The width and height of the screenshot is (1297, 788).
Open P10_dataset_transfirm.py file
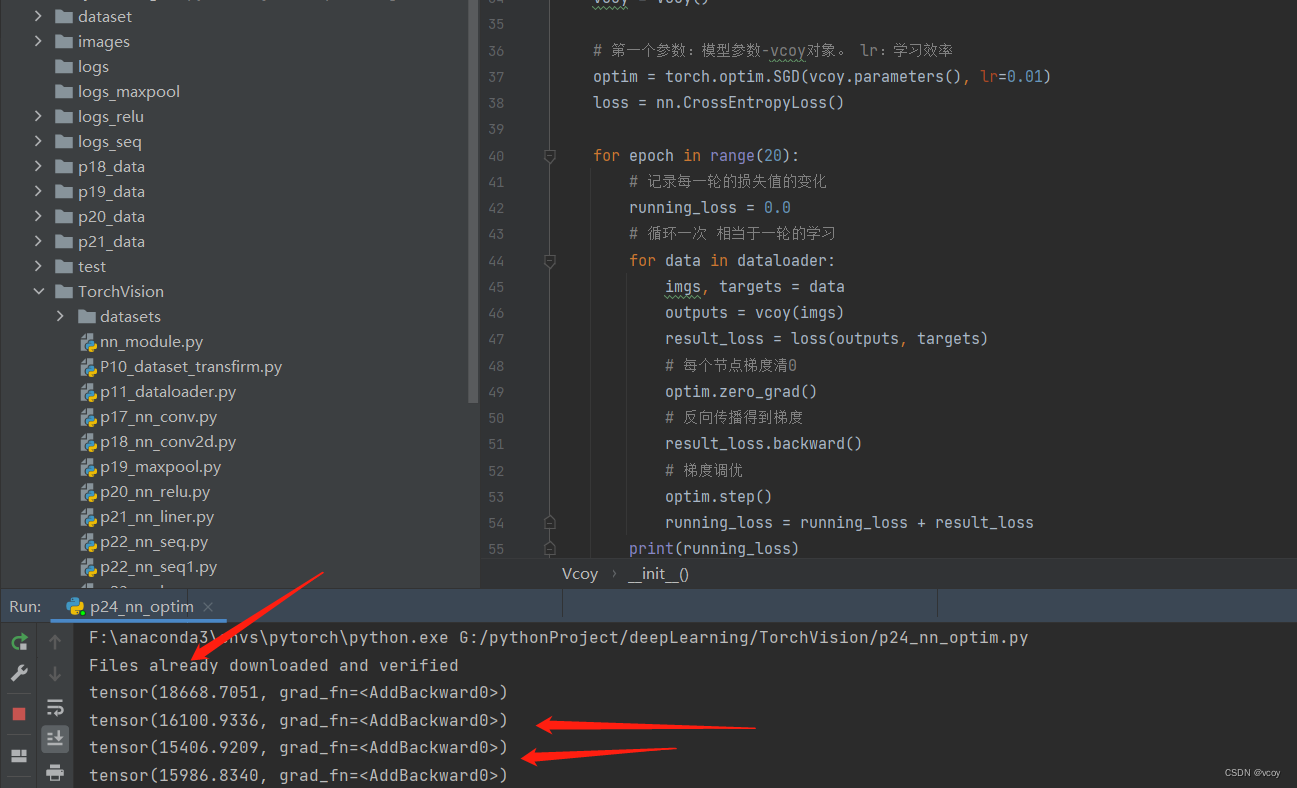(191, 366)
